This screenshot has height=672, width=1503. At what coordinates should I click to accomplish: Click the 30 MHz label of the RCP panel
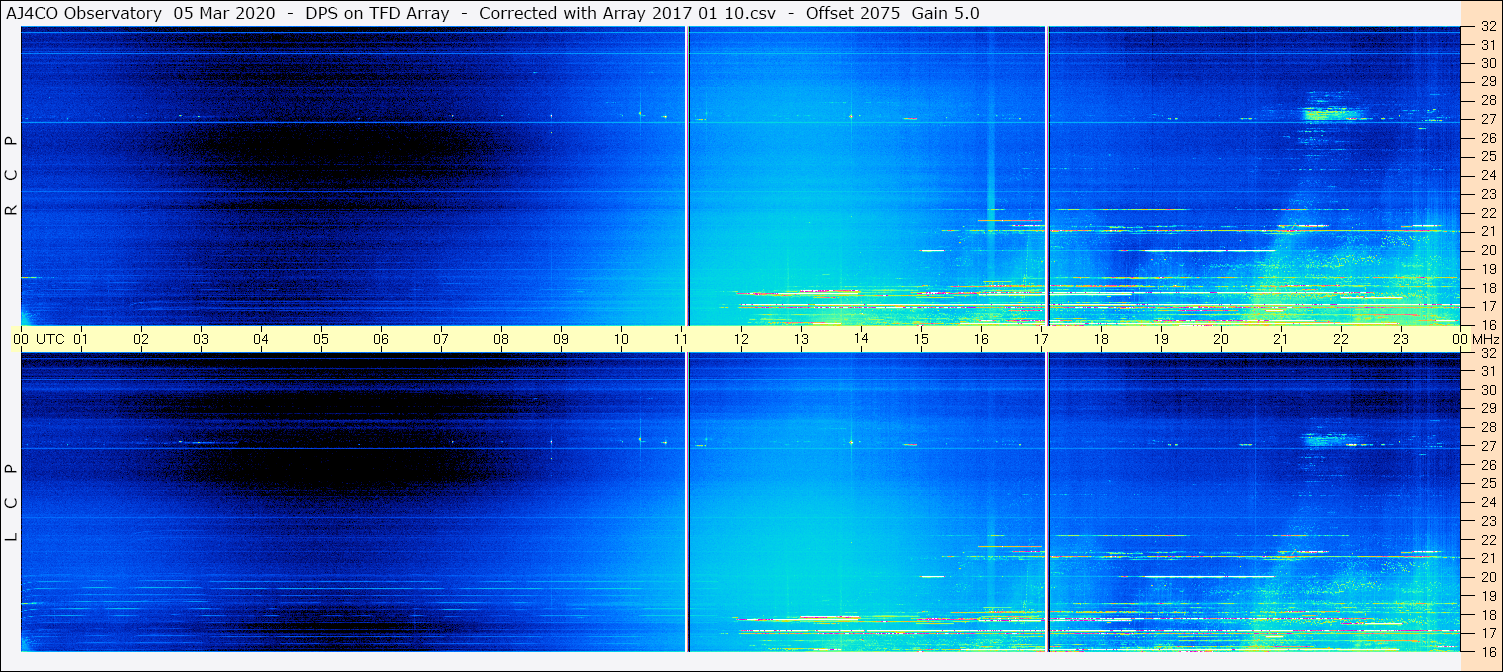(x=1488, y=63)
